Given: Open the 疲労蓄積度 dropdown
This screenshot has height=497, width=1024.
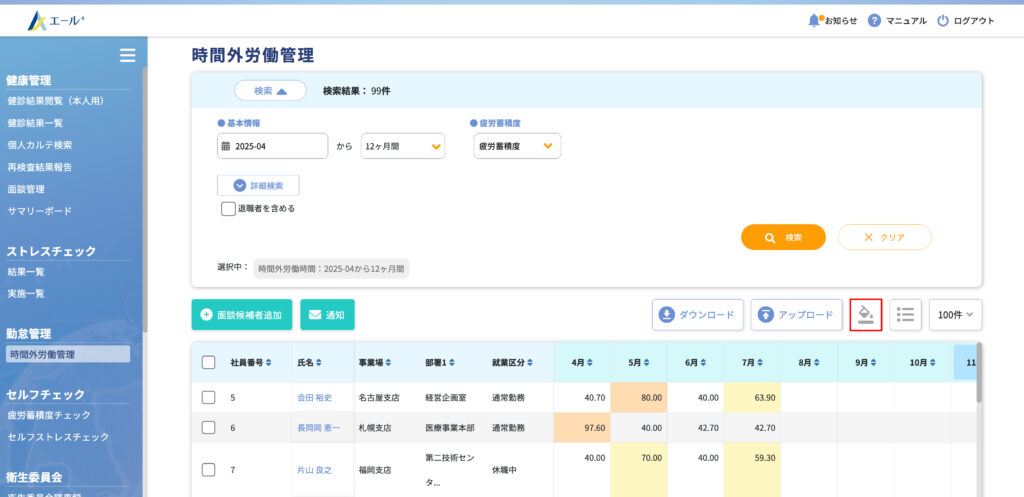Looking at the screenshot, I should (517, 146).
